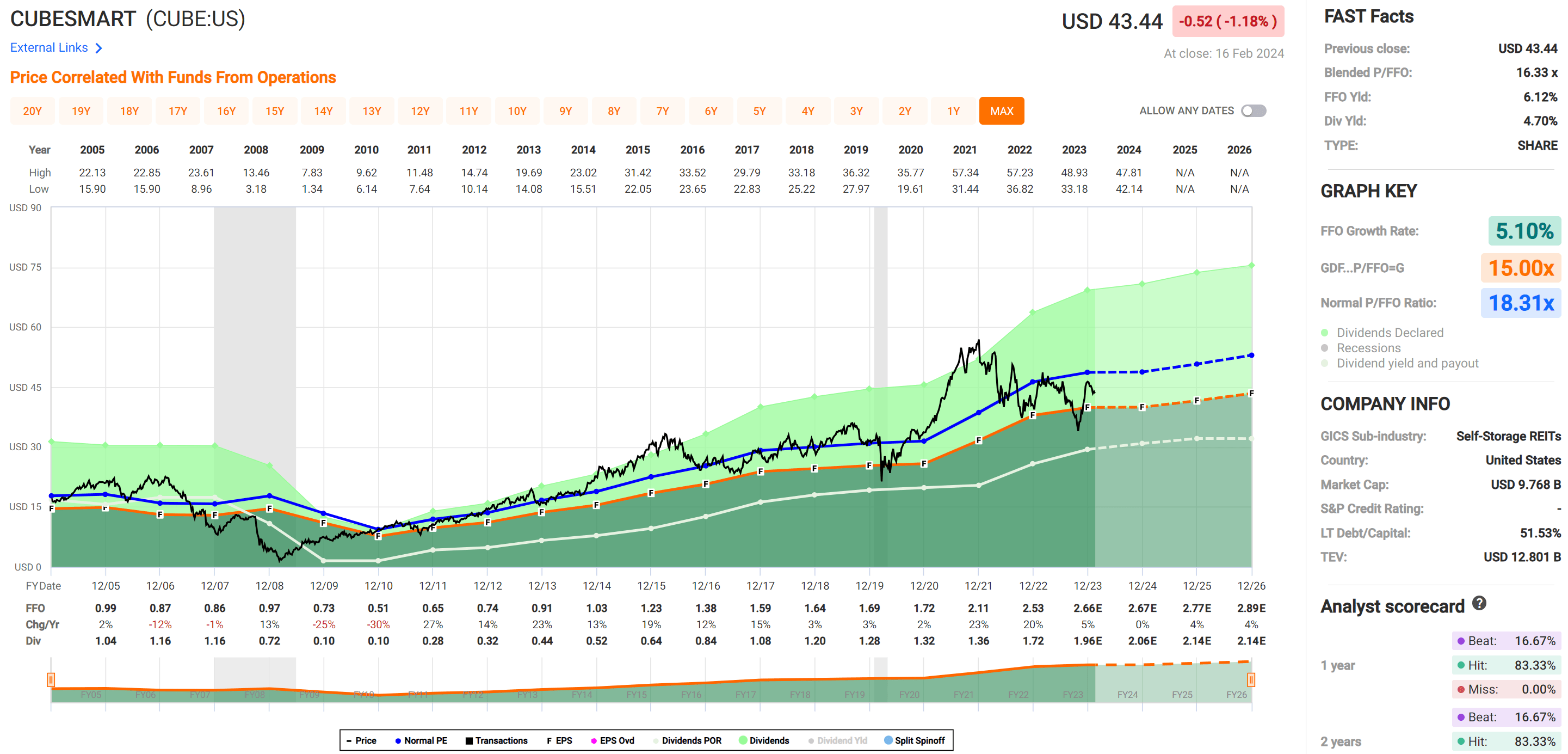The height and width of the screenshot is (754, 1568).
Task: Toggle Price series in chart legend
Action: click(361, 740)
